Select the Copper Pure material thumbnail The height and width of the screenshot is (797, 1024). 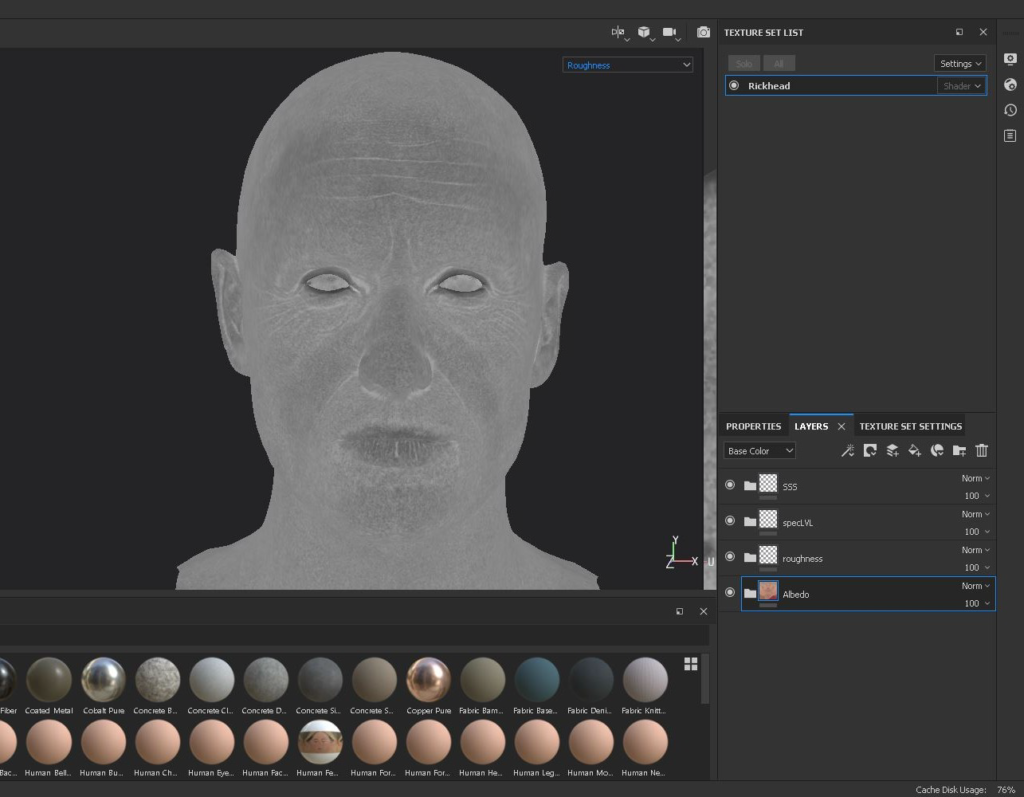[x=429, y=680]
